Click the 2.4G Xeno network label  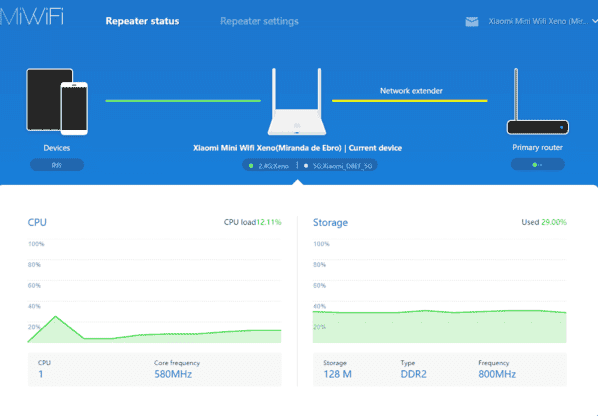pyautogui.click(x=273, y=166)
